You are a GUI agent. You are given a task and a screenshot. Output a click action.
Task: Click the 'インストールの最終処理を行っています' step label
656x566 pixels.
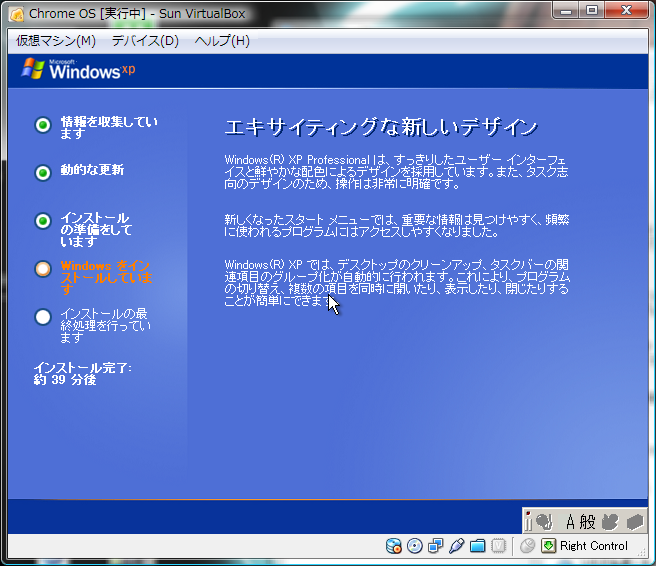coord(105,325)
